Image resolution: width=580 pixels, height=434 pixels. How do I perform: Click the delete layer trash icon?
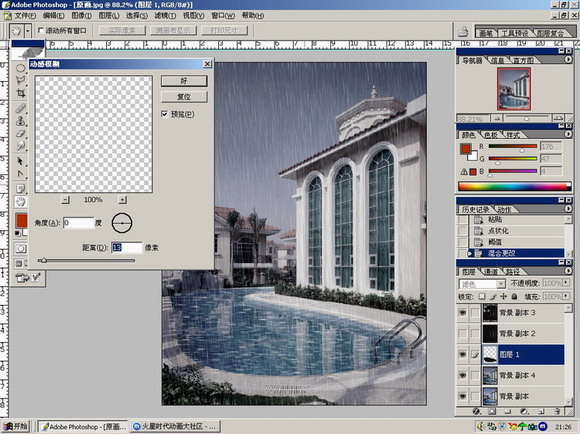(x=557, y=411)
